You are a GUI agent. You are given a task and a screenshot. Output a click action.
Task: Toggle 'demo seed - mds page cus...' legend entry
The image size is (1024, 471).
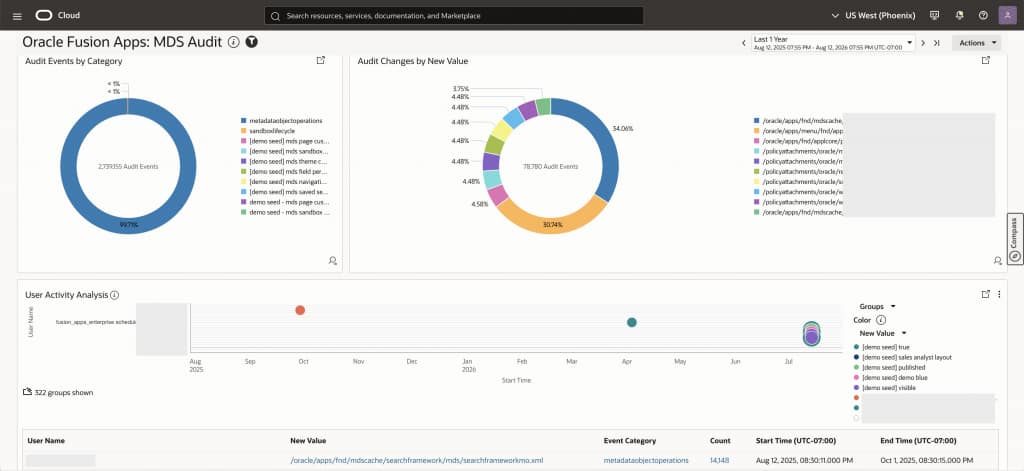pos(285,202)
